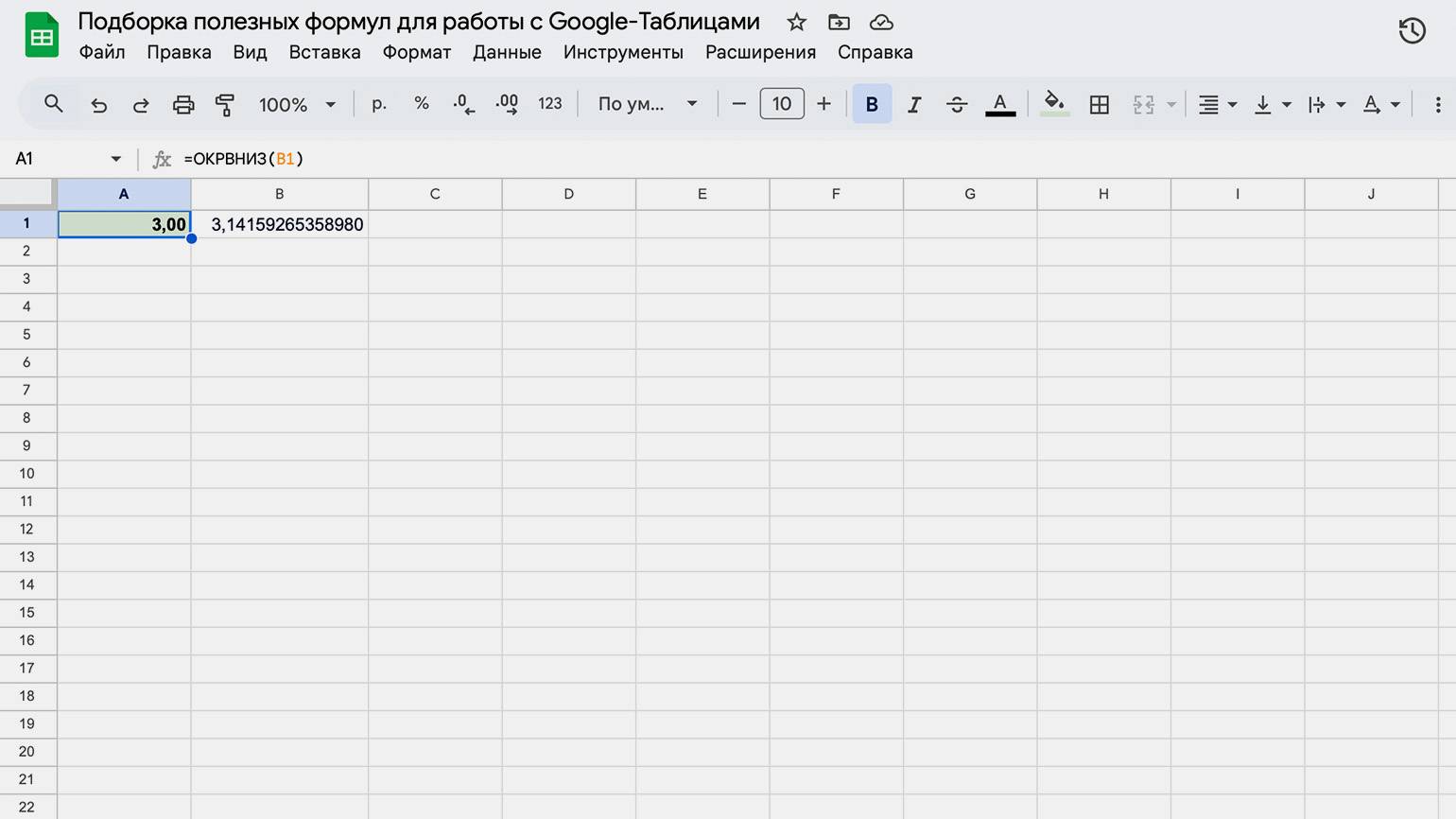Click the search magnifier in toolbar
The width and height of the screenshot is (1456, 819).
(x=54, y=104)
